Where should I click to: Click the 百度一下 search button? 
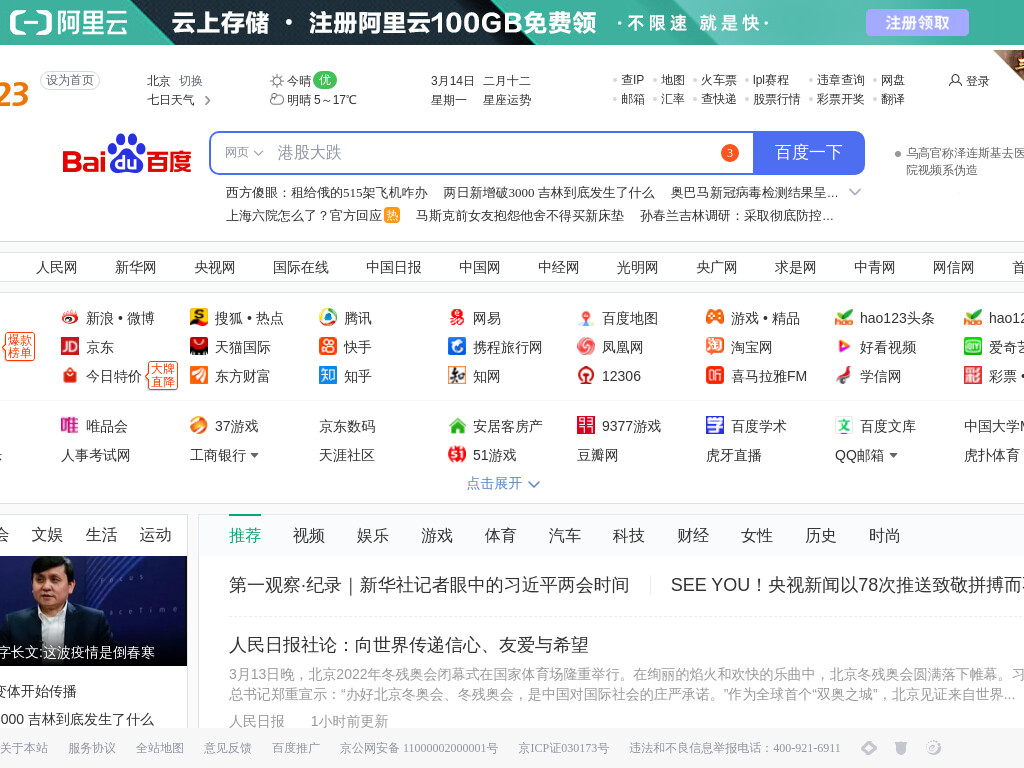[808, 153]
